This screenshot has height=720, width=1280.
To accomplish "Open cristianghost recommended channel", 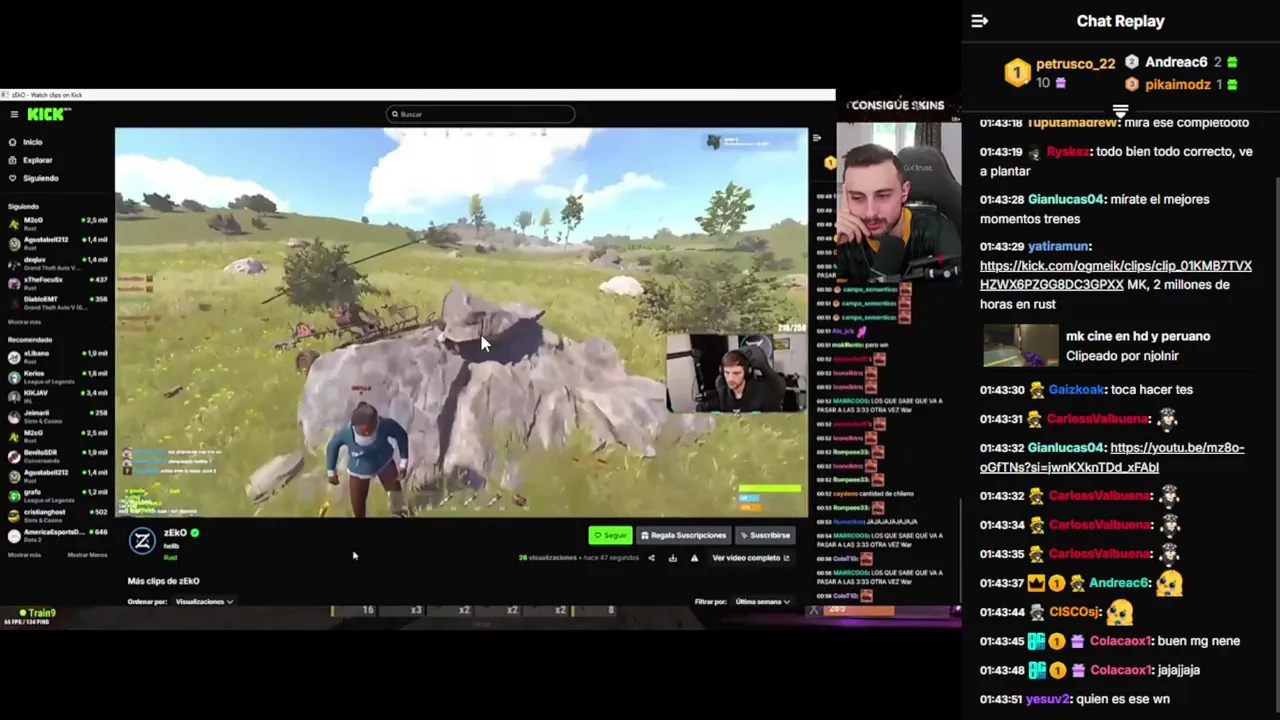I will point(58,514).
